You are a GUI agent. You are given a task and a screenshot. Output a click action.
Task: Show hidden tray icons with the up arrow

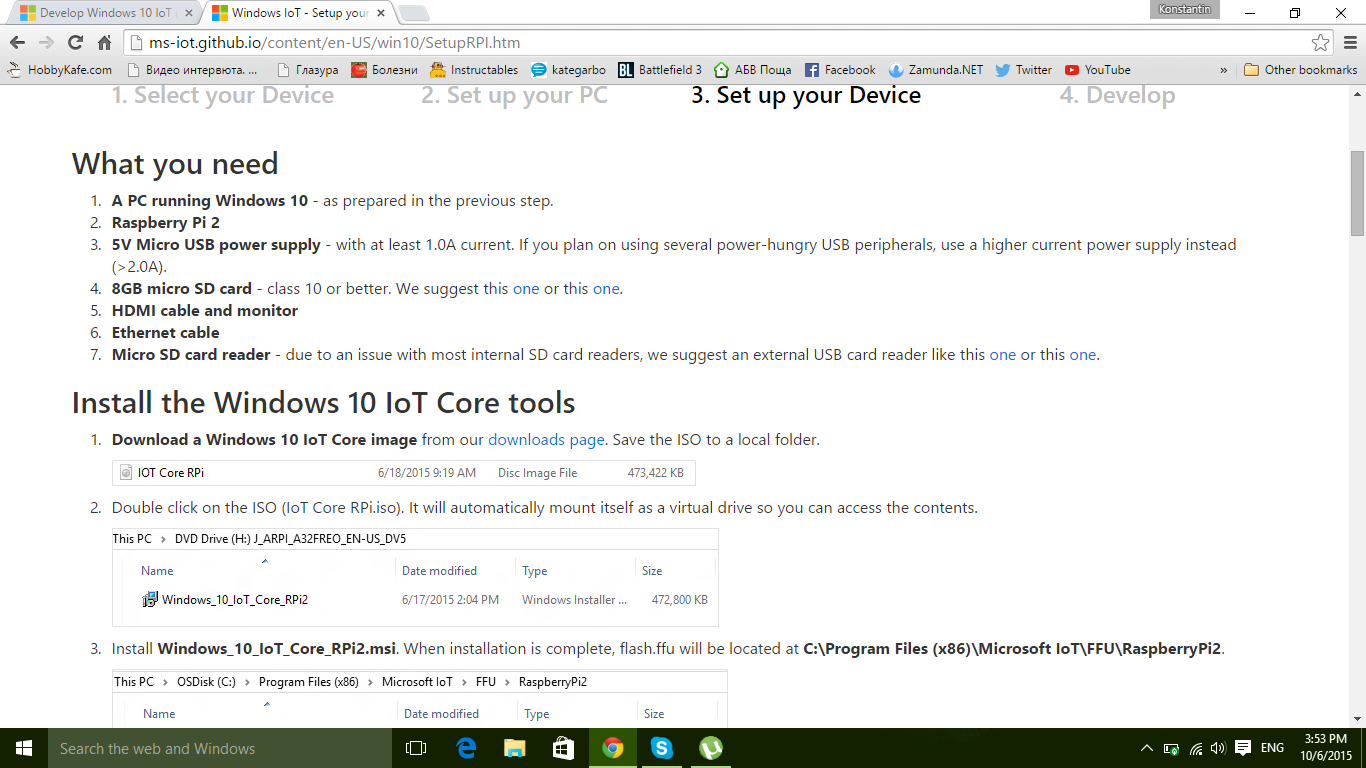pyautogui.click(x=1147, y=748)
